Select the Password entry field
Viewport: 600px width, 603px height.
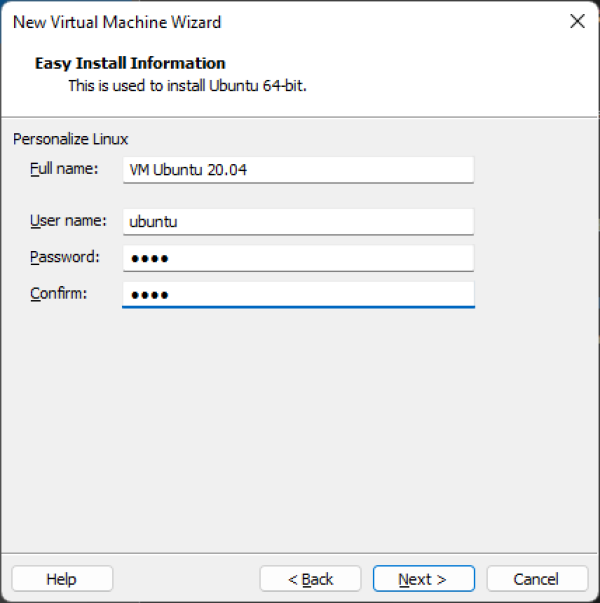tap(297, 258)
